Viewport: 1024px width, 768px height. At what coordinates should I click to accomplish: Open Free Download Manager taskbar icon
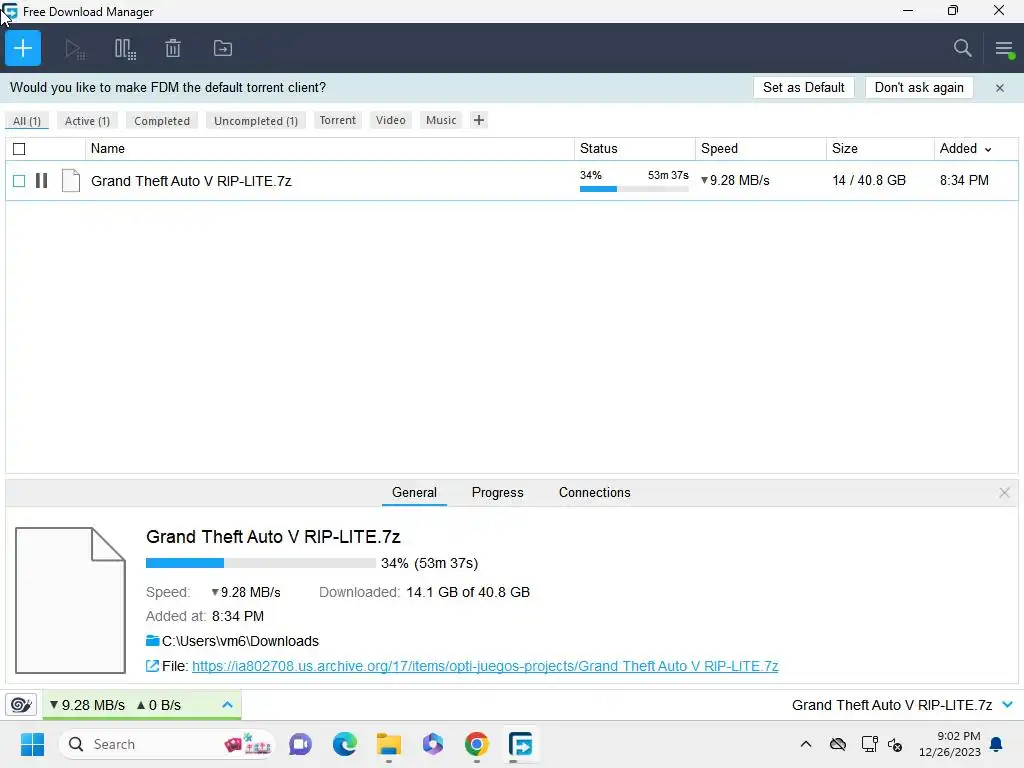(520, 744)
